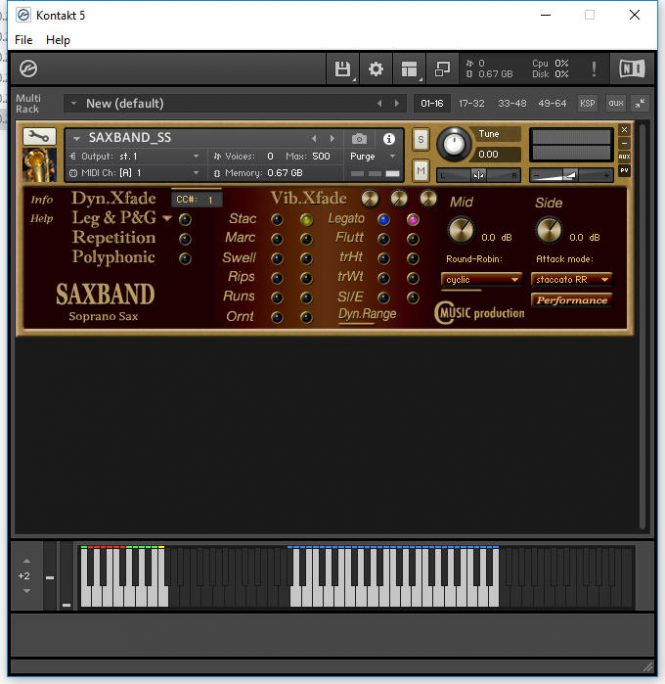Toggle the AUX sends button
This screenshot has width=665, height=684.
(624, 157)
